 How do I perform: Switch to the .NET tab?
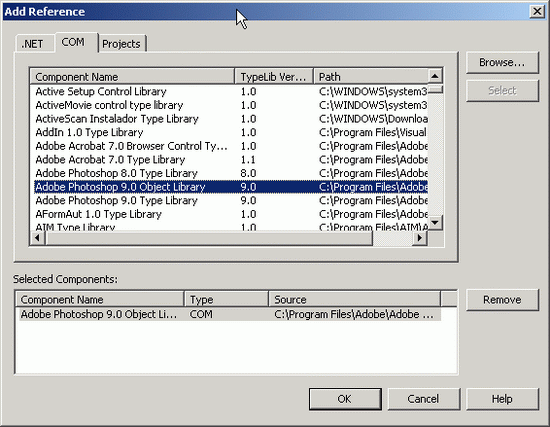coord(32,44)
